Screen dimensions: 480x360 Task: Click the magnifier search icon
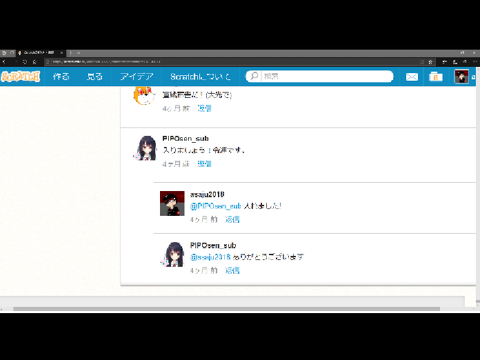click(x=254, y=76)
